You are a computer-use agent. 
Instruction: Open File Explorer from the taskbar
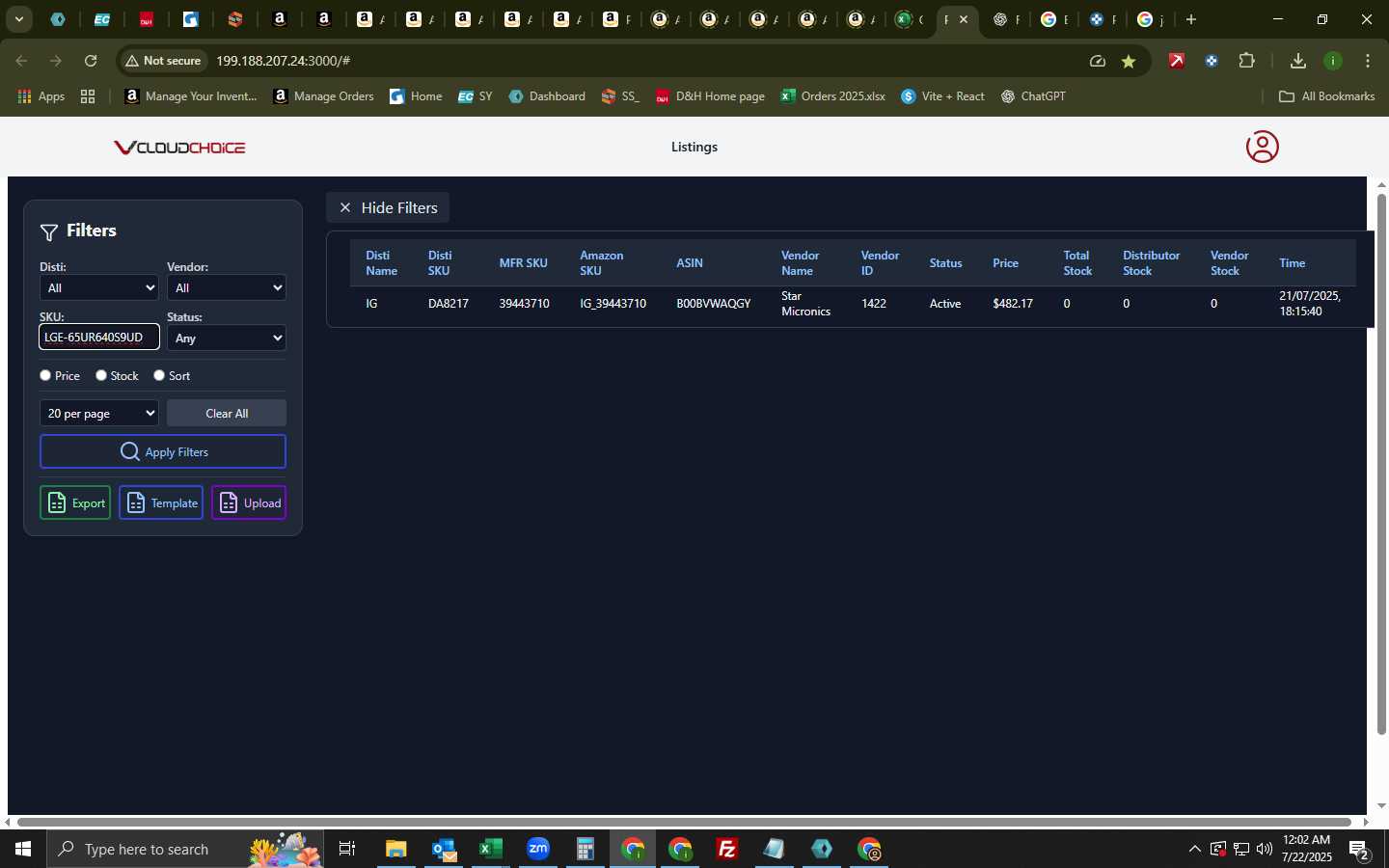(x=396, y=849)
